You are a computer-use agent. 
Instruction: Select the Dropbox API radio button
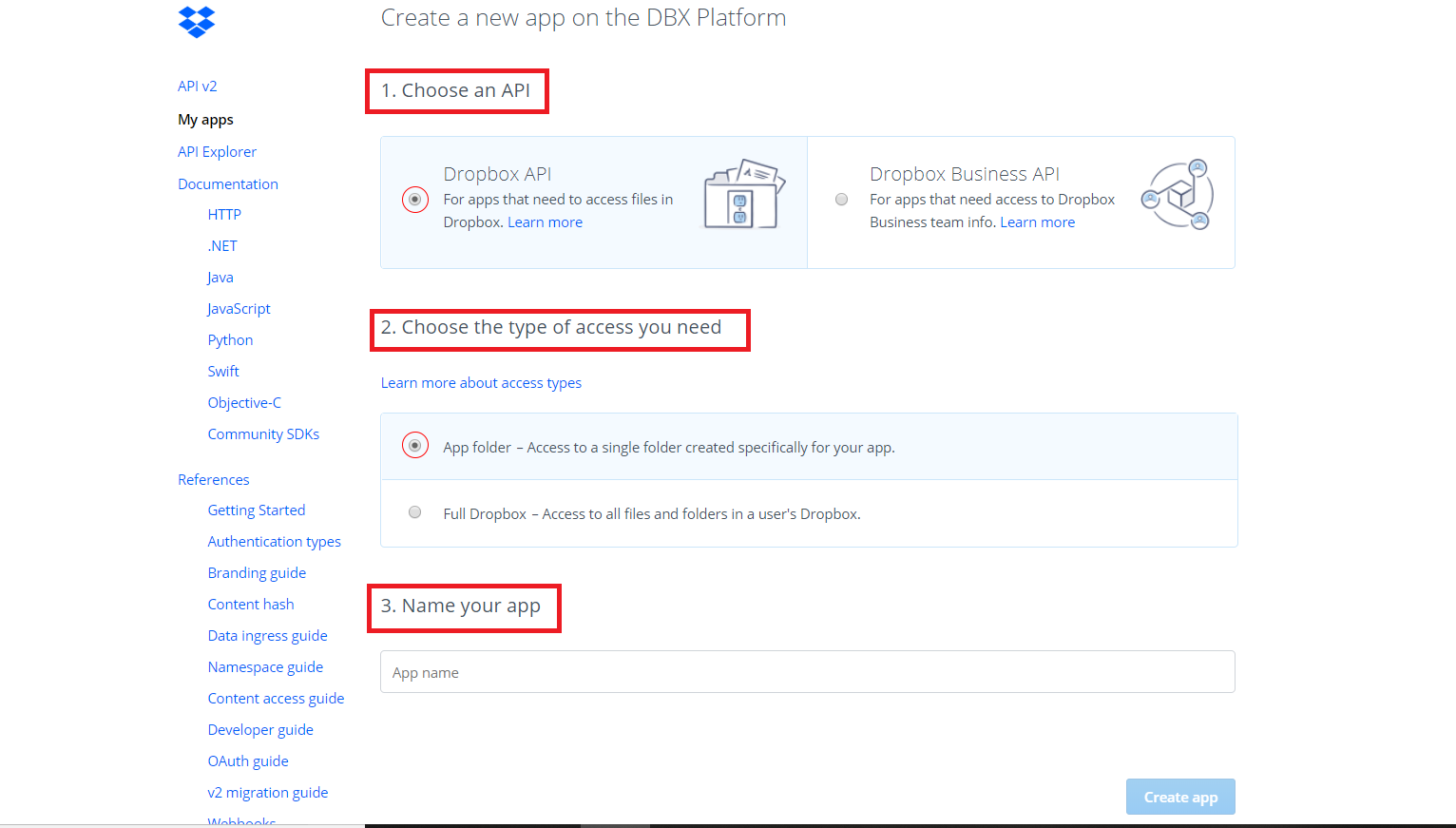pyautogui.click(x=415, y=200)
